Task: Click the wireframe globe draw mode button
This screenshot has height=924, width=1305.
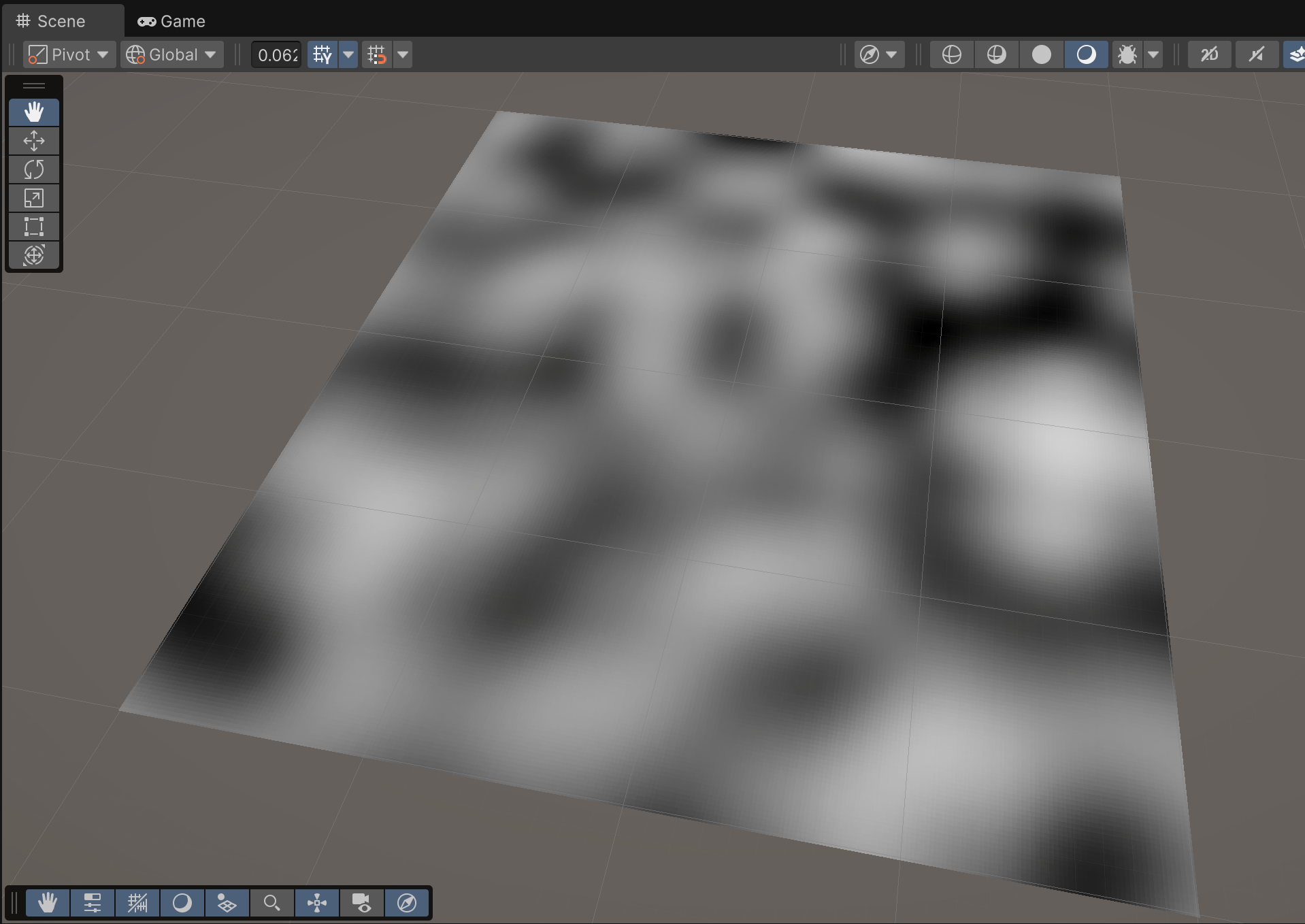Action: [951, 54]
